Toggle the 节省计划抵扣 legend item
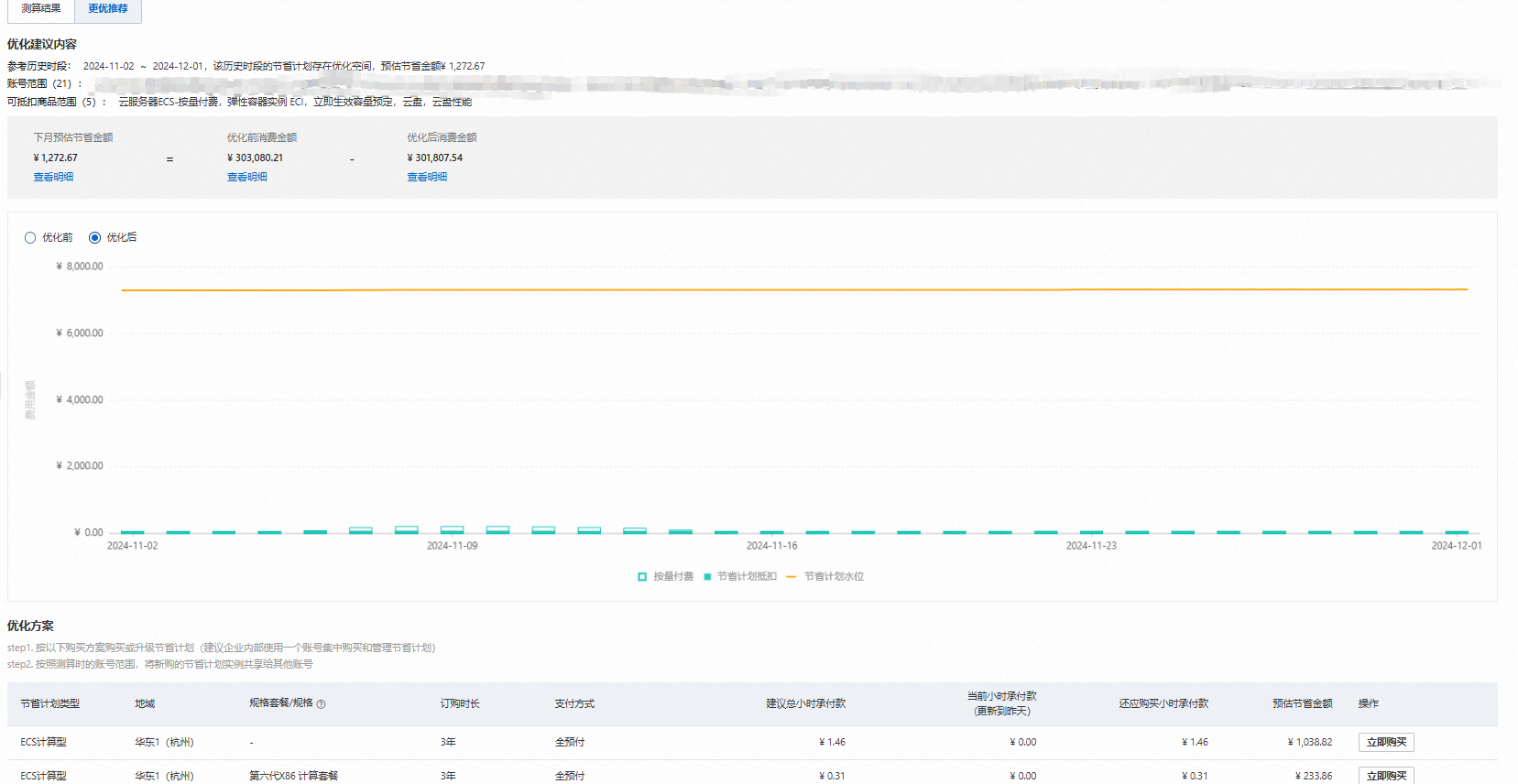 (740, 576)
